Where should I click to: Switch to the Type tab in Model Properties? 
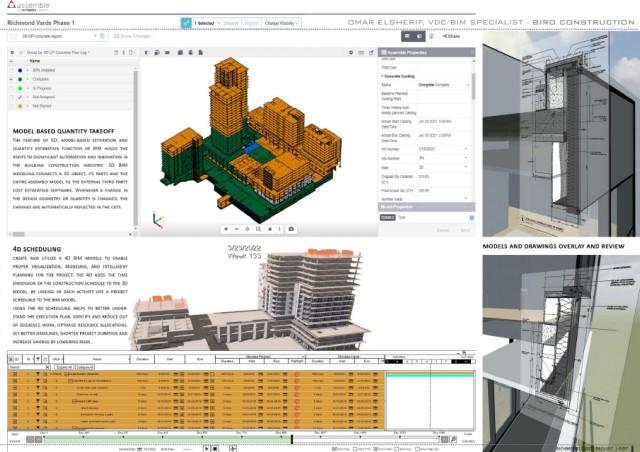(x=402, y=218)
